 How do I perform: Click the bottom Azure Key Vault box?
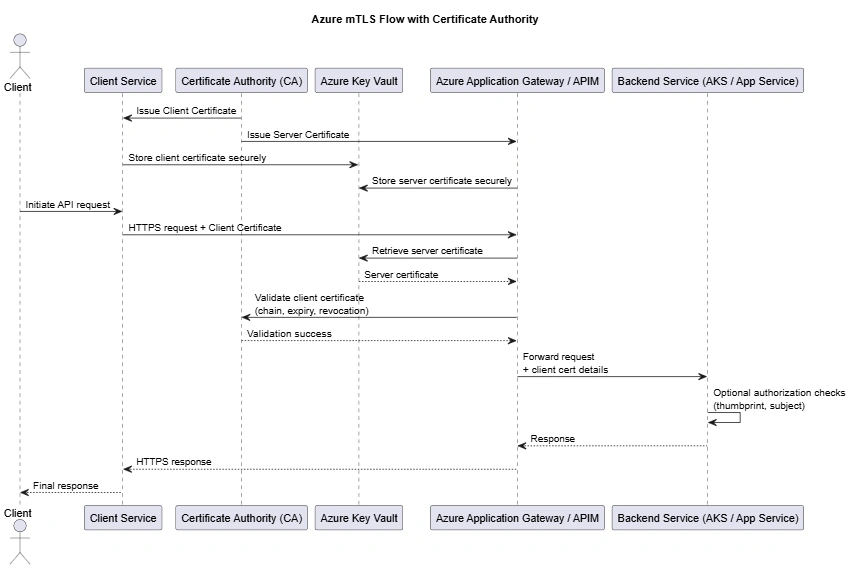pos(359,518)
